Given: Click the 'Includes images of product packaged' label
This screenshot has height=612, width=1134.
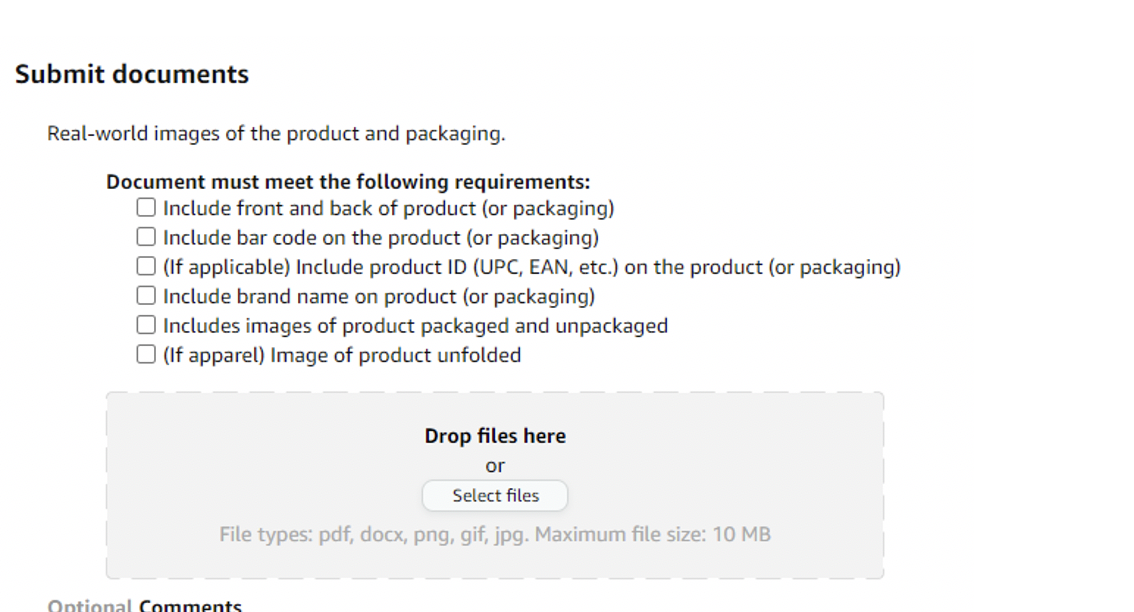Looking at the screenshot, I should (x=415, y=326).
